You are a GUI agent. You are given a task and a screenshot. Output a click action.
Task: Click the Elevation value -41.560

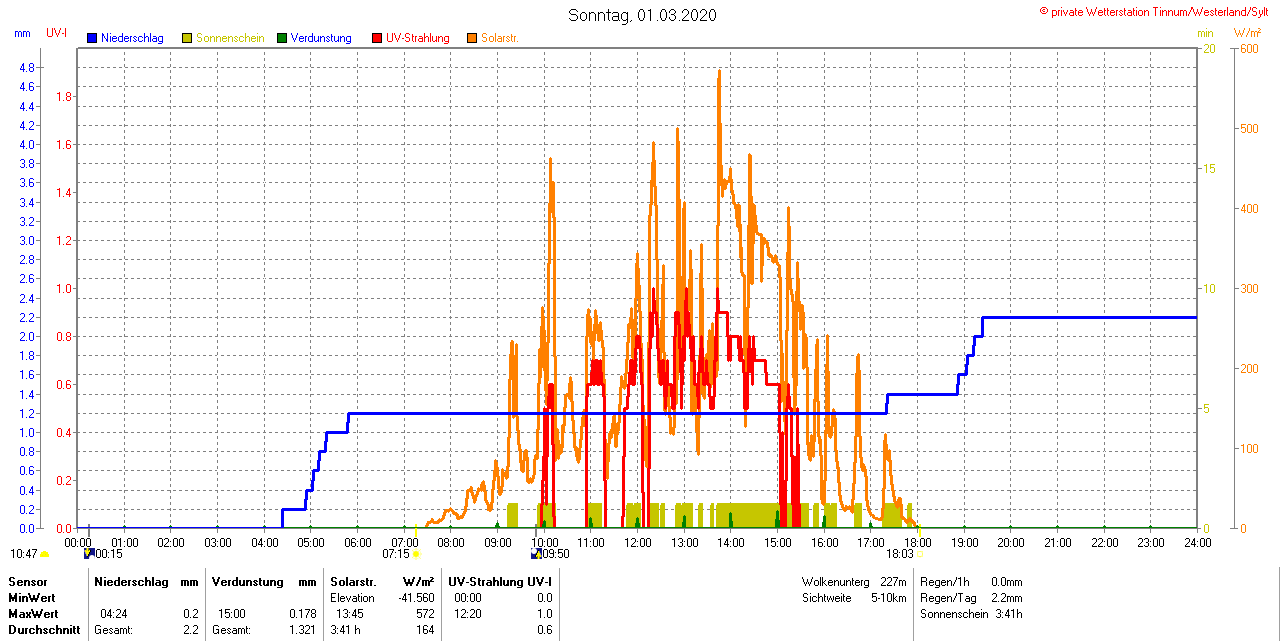pos(416,597)
